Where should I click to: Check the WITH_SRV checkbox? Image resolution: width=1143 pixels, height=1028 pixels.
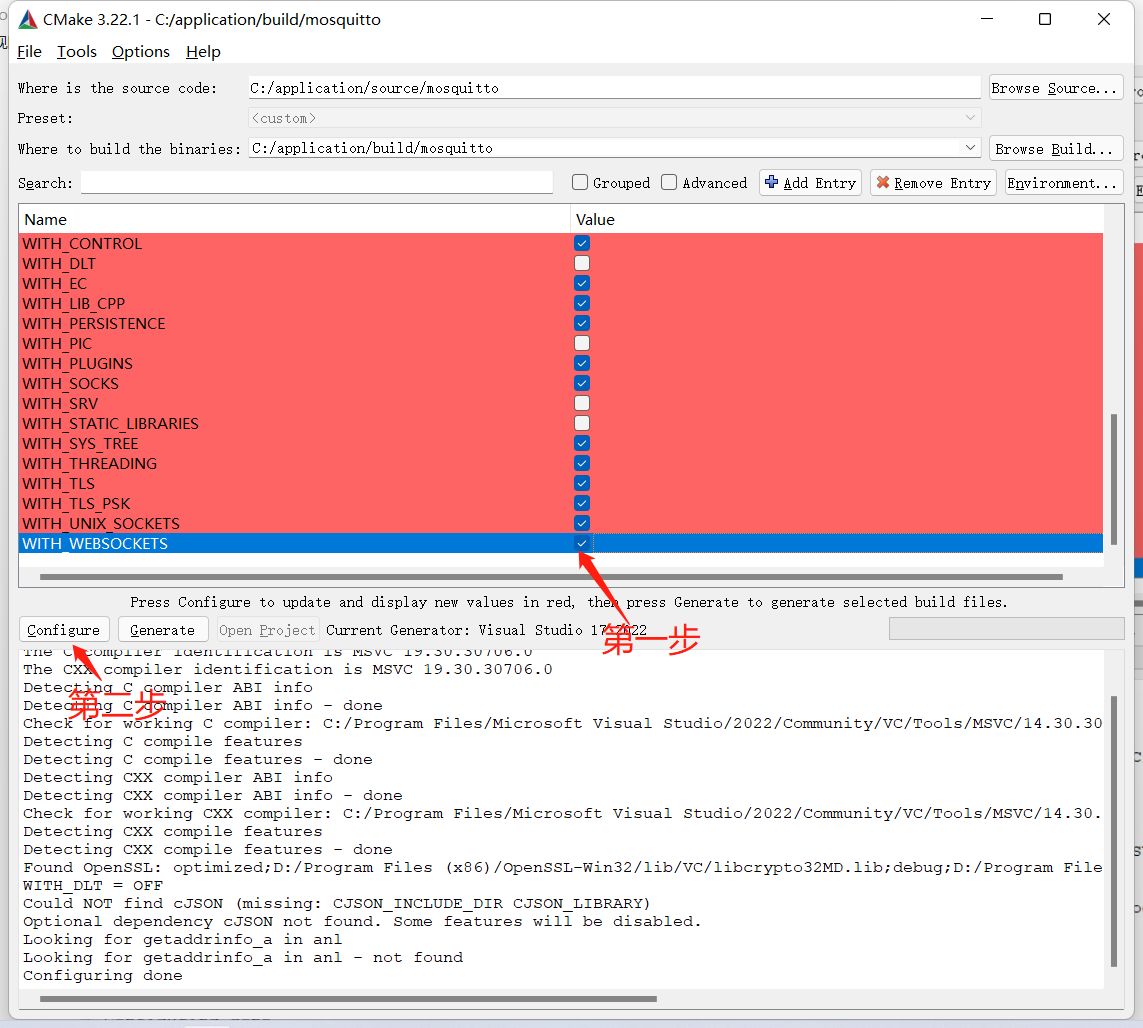tap(582, 403)
